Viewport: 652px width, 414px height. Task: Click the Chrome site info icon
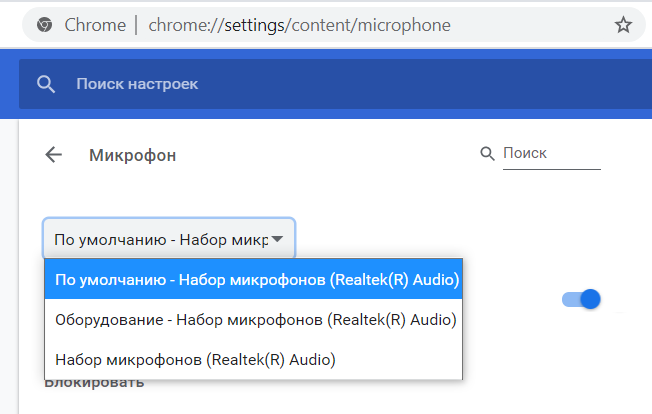(44, 25)
